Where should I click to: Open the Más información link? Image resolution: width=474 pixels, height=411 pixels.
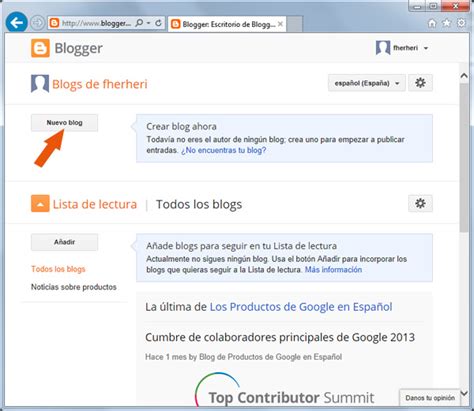[x=333, y=270]
